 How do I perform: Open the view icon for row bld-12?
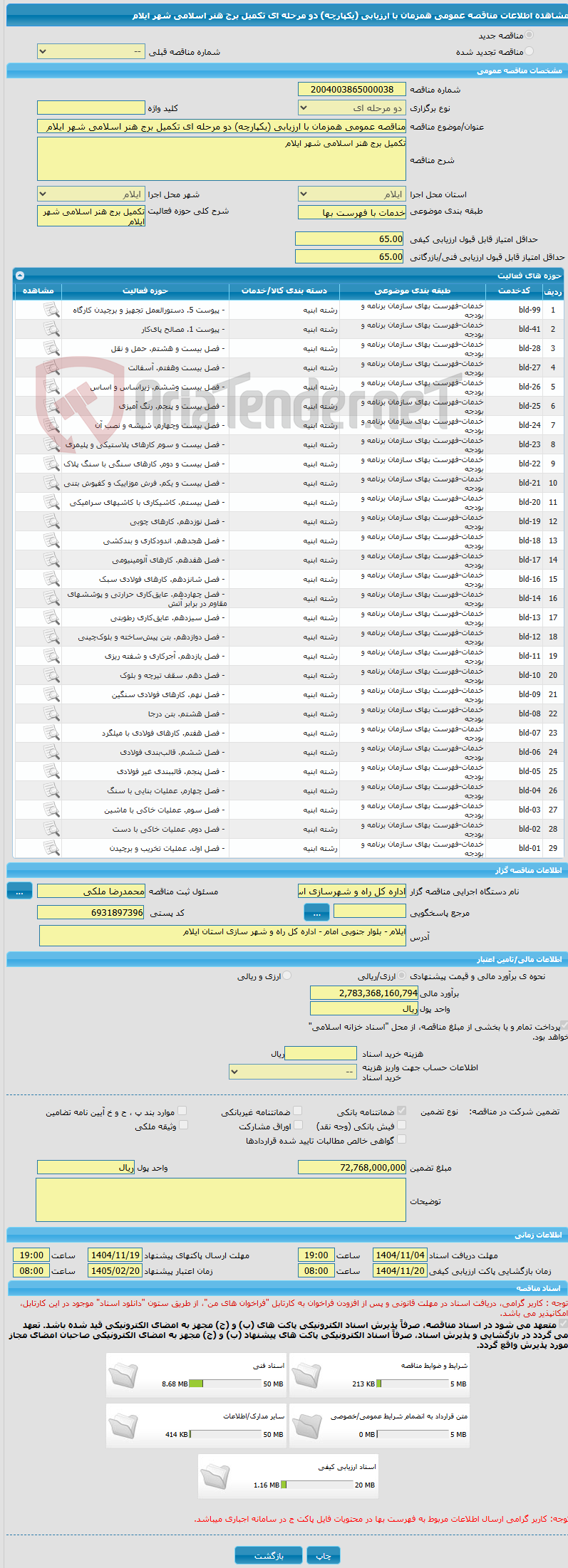pyautogui.click(x=51, y=637)
